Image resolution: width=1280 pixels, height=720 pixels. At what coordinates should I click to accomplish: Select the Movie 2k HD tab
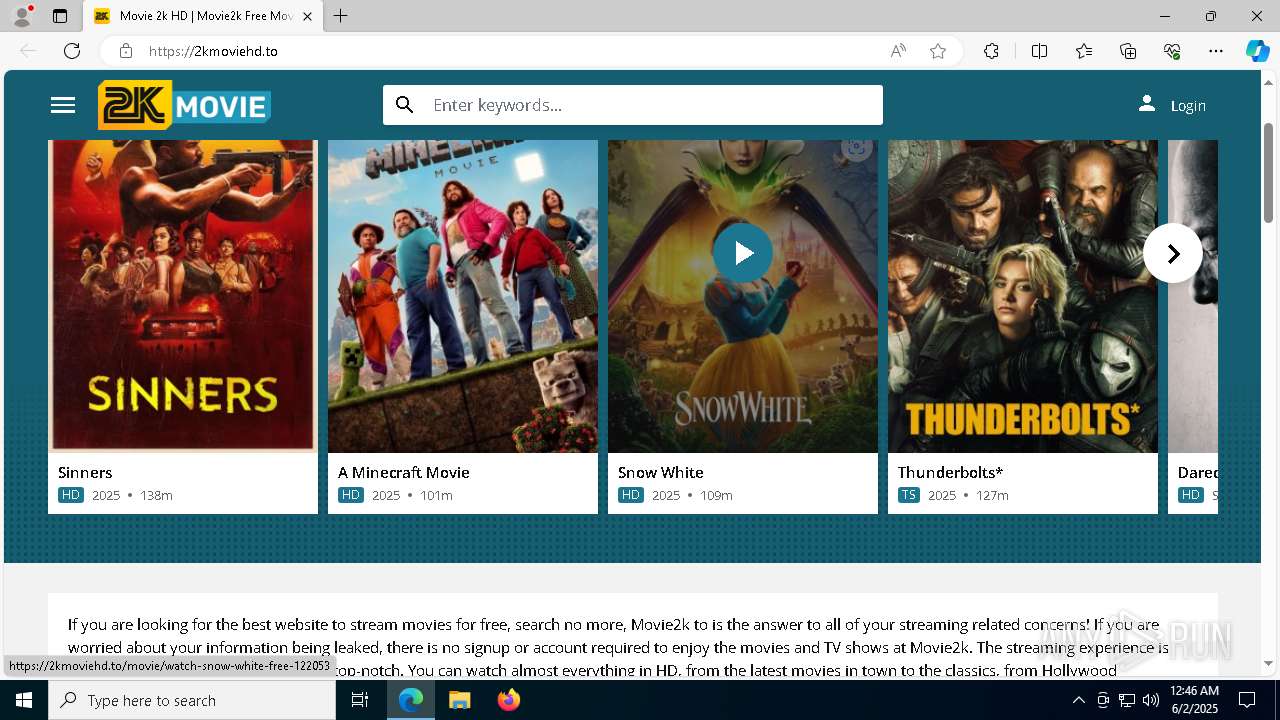click(201, 16)
